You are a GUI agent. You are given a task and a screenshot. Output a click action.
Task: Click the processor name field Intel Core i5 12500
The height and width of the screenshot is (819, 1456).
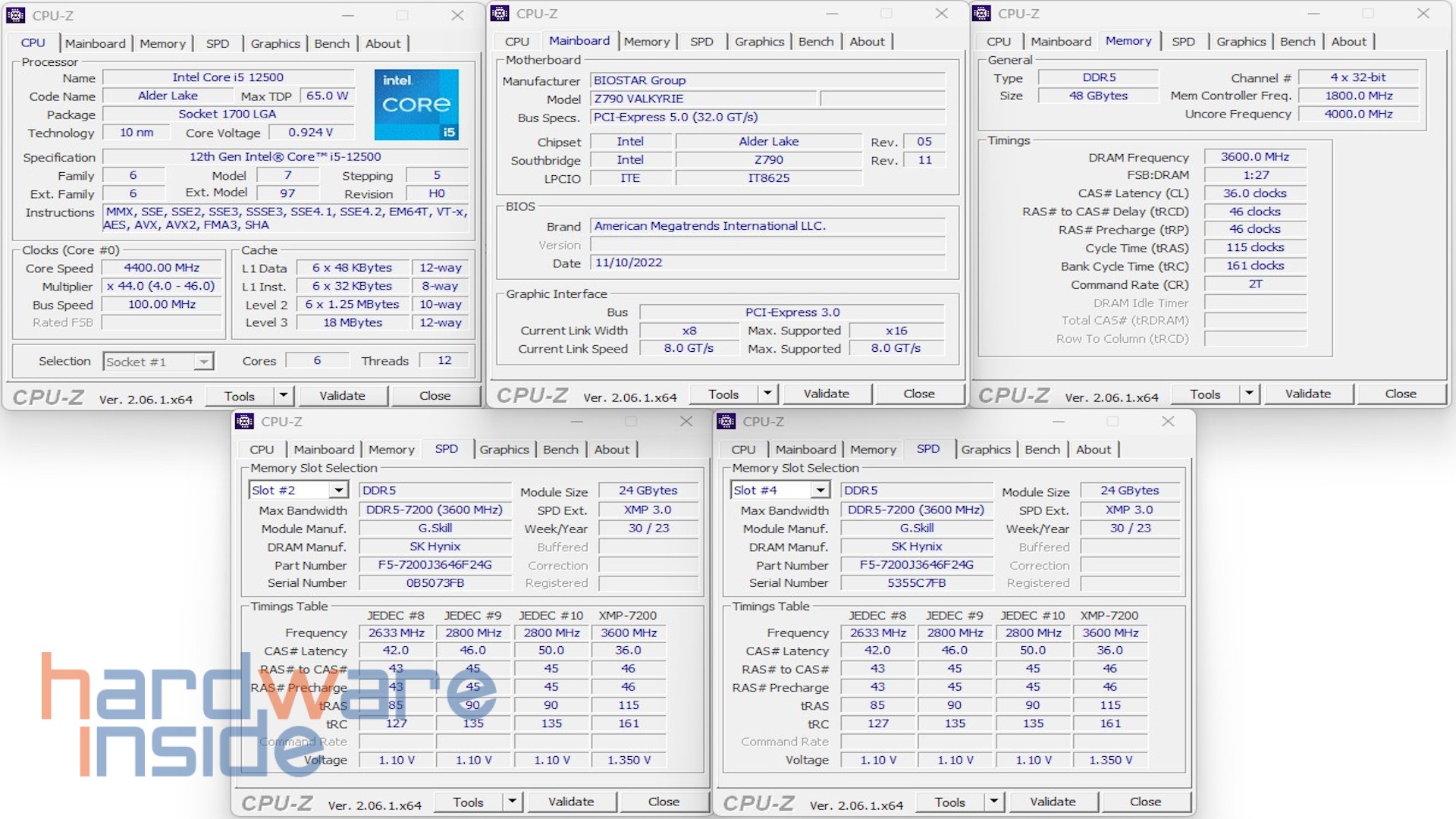228,77
